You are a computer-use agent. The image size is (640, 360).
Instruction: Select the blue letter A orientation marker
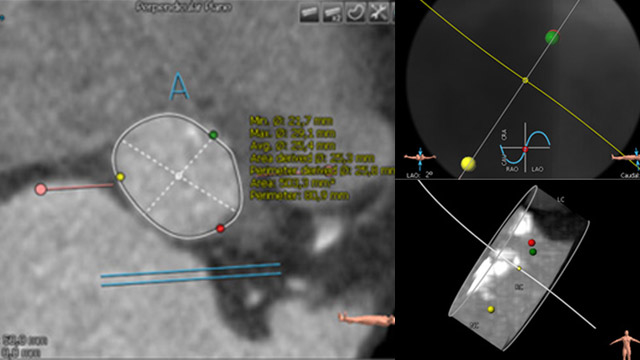pos(179,86)
